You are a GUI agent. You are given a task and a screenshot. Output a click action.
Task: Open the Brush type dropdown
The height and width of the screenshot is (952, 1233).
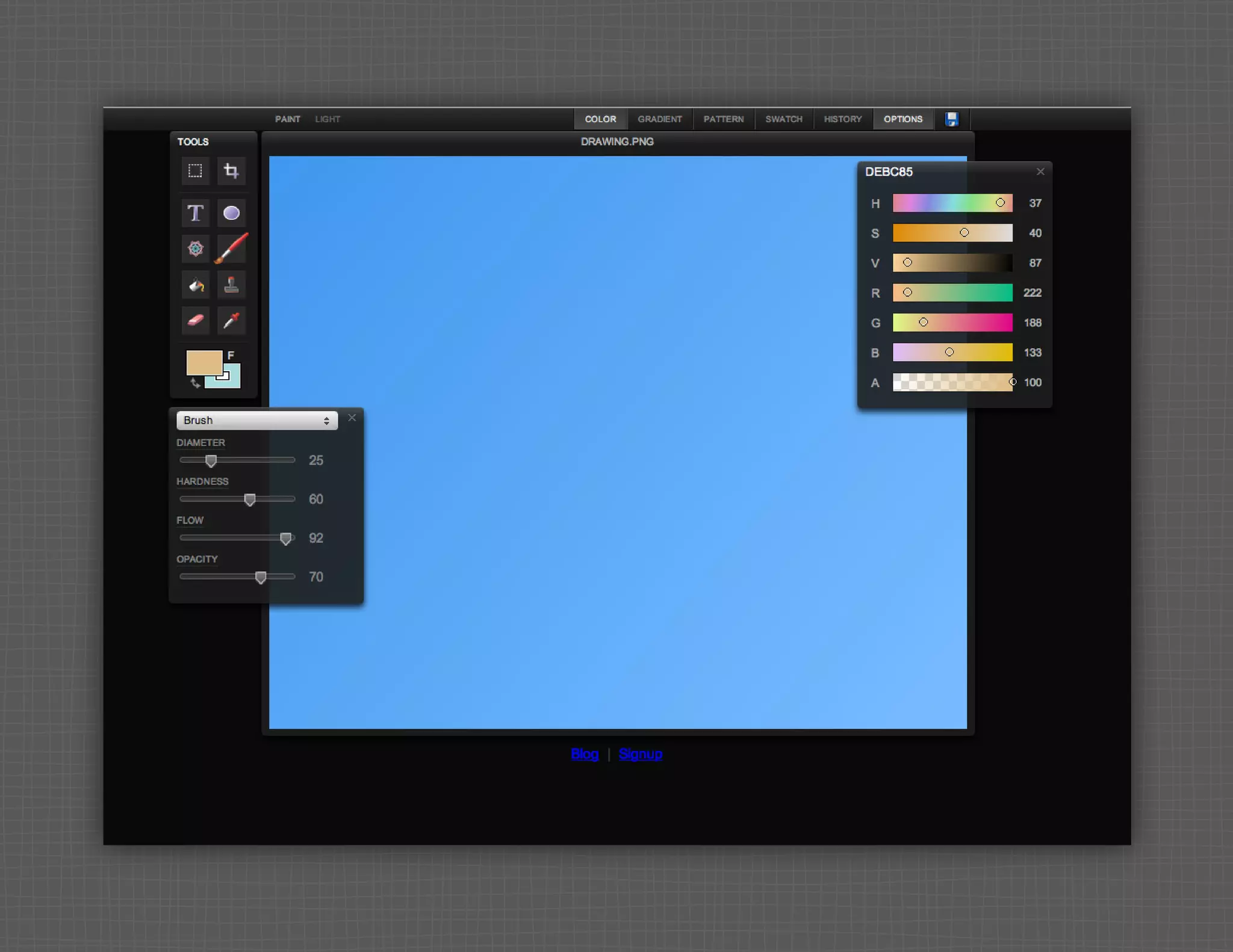[256, 420]
